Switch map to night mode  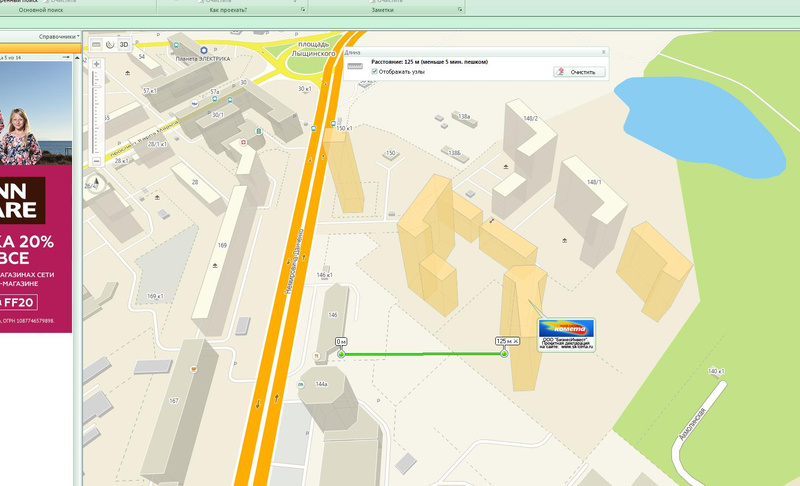pos(110,44)
